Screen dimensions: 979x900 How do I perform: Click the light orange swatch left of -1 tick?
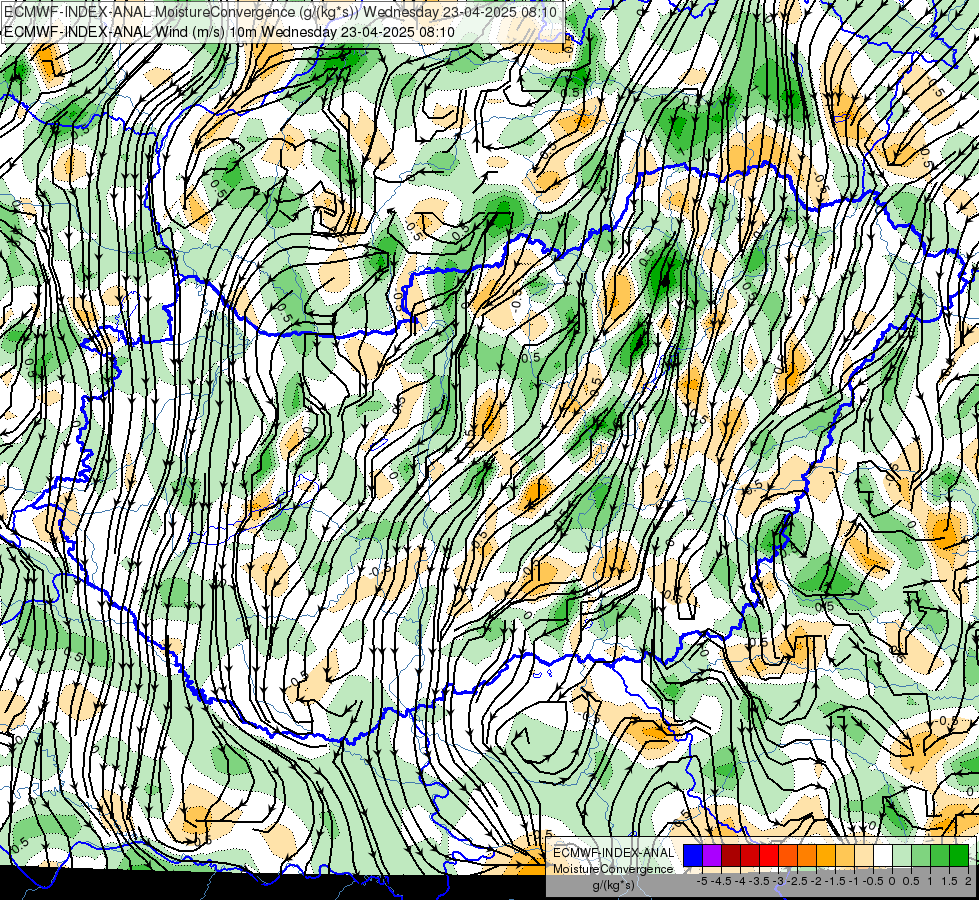(845, 855)
